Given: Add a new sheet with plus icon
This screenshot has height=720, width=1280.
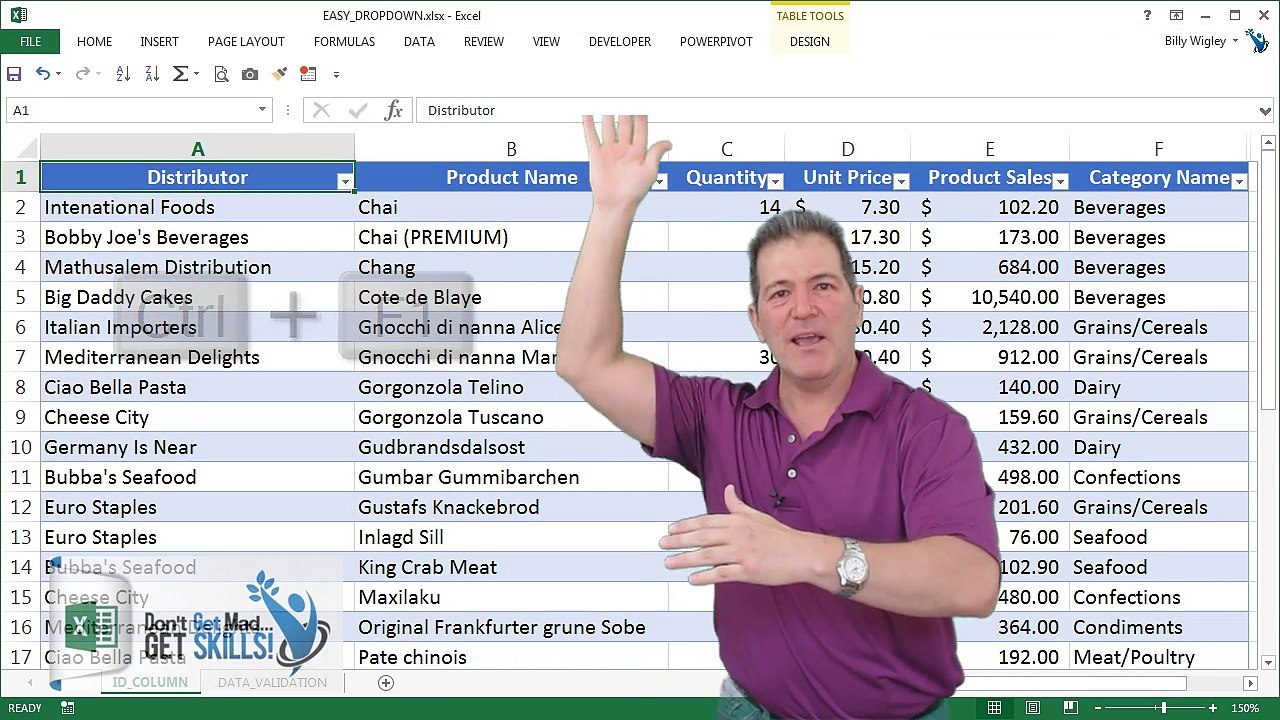Looking at the screenshot, I should [x=386, y=682].
